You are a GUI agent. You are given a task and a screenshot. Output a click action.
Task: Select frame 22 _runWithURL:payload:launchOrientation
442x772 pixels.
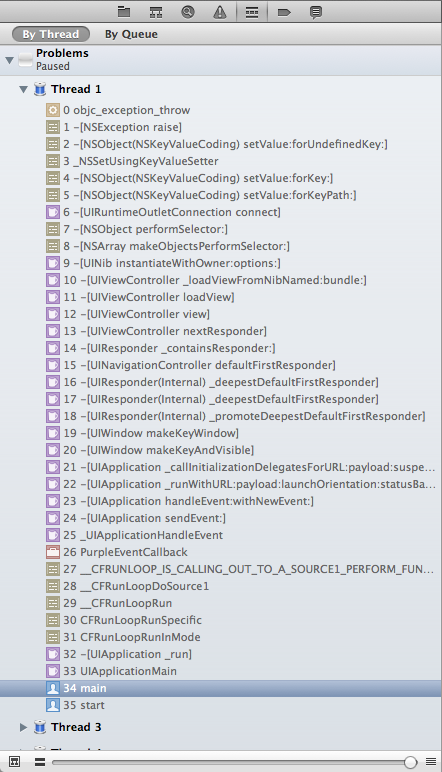click(221, 484)
